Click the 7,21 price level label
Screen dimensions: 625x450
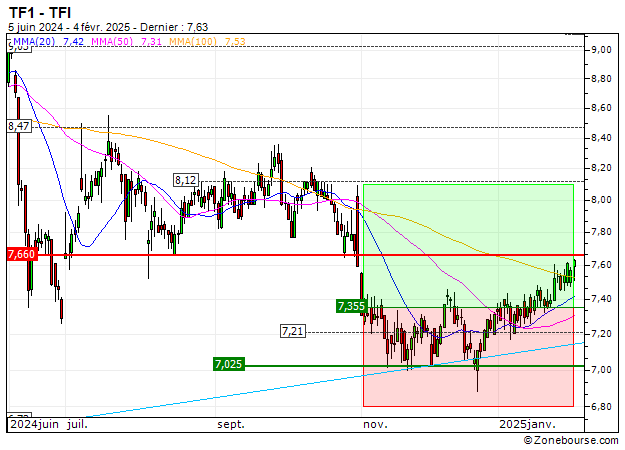[x=292, y=330]
